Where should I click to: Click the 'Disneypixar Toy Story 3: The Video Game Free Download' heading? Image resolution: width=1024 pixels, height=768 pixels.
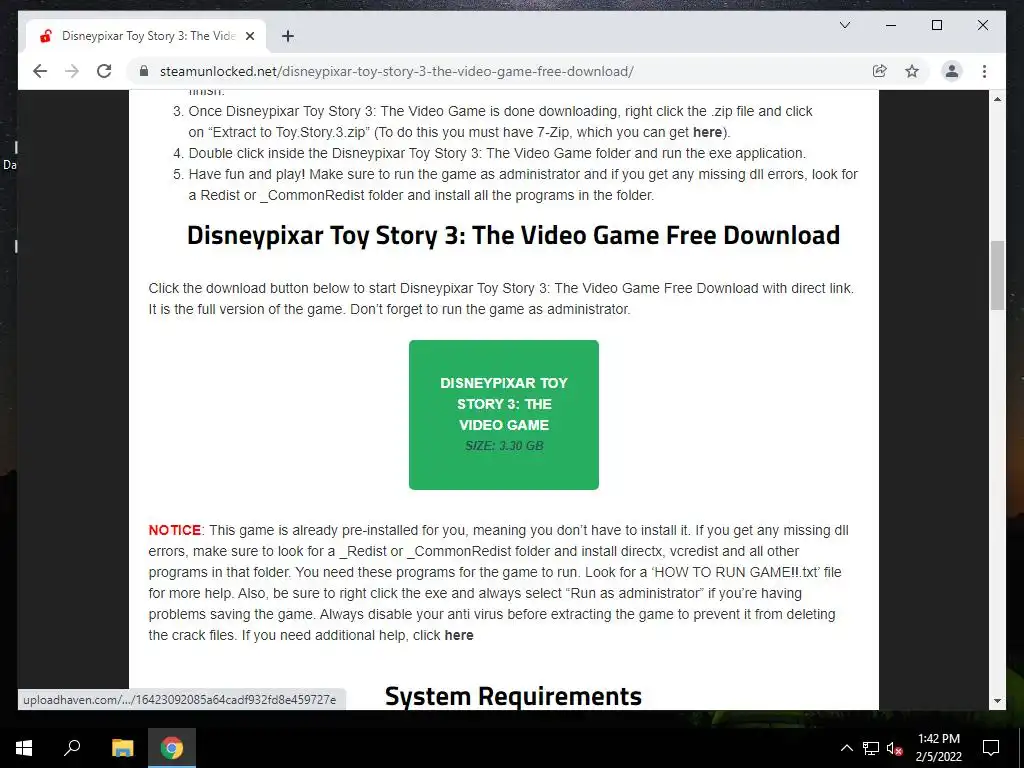click(x=513, y=235)
